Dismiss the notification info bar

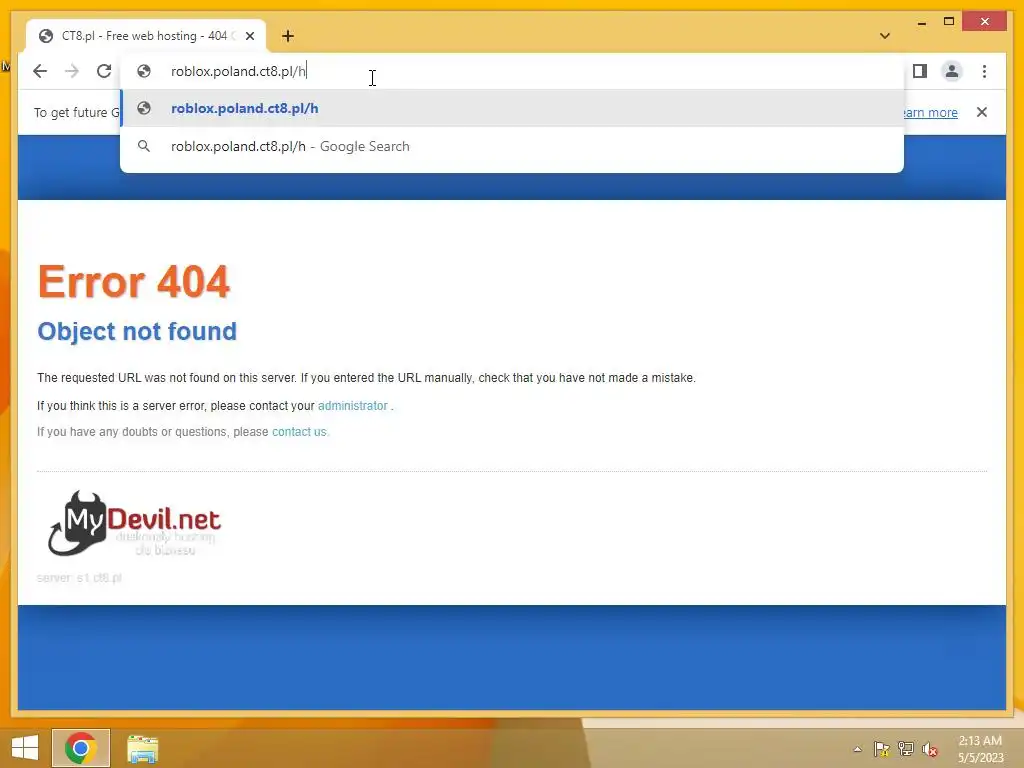coord(982,112)
